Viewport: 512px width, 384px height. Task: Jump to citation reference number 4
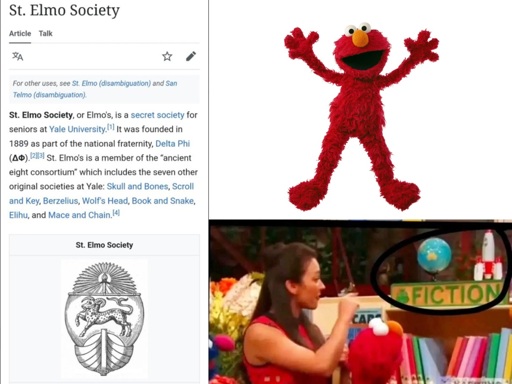tap(116, 213)
